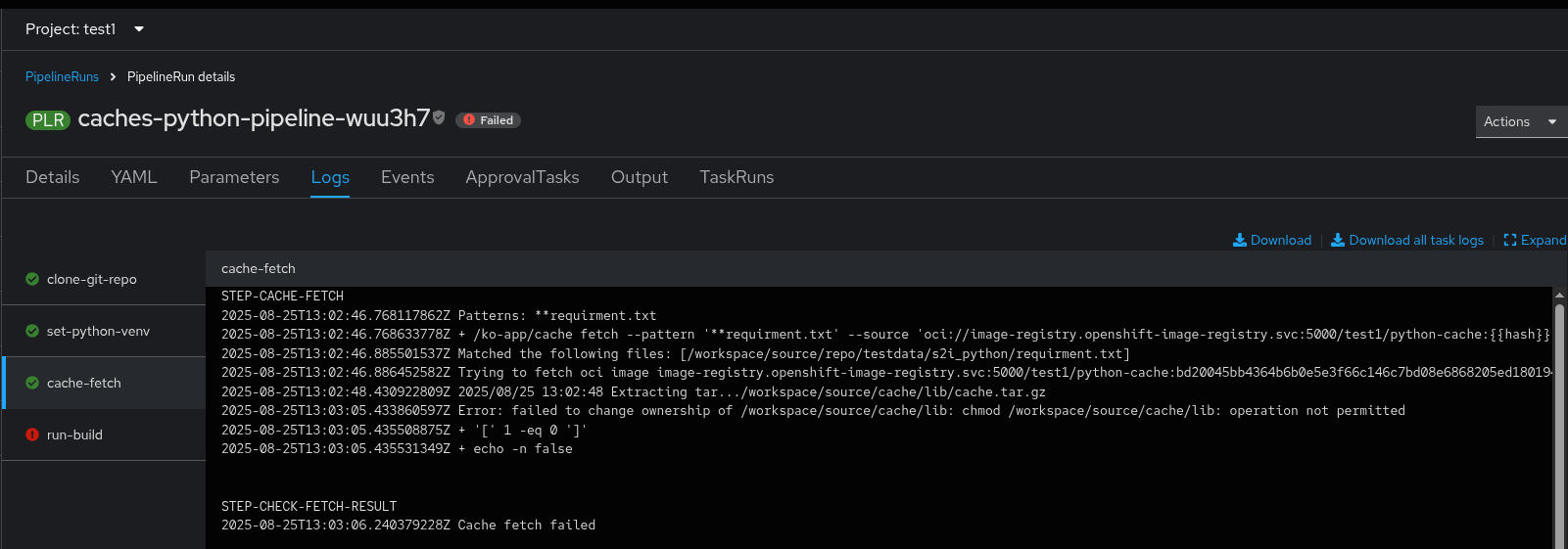Open the TaskRuns tab
This screenshot has width=1568, height=549.
point(736,177)
